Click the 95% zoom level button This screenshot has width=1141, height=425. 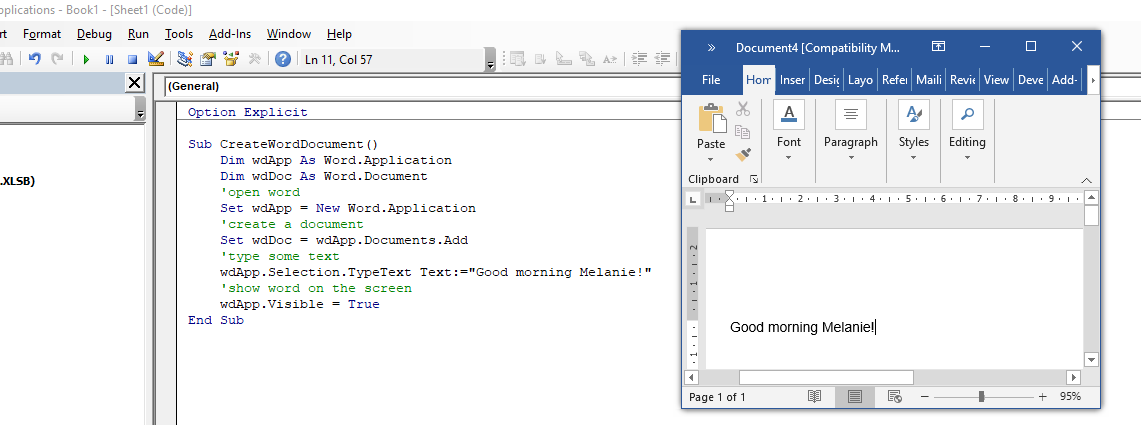1070,397
